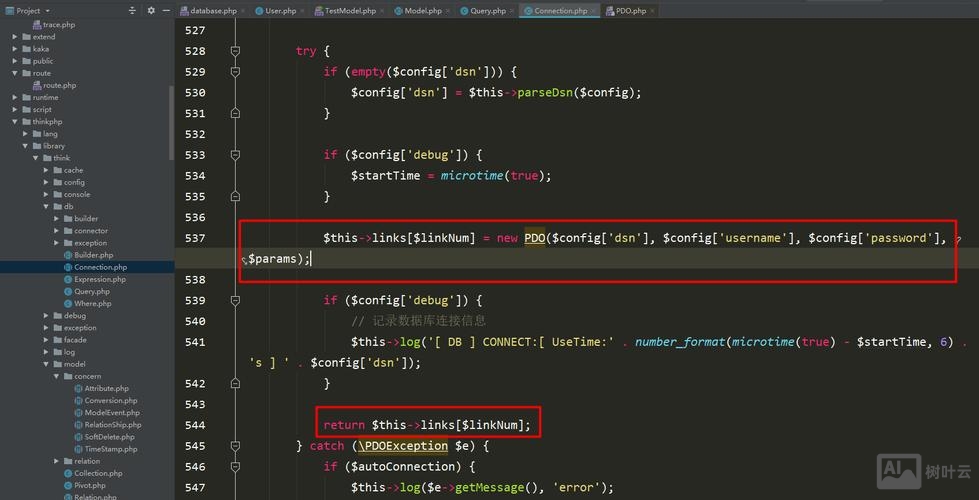979x500 pixels.
Task: Collapse the db folder arrow
Action: point(46,207)
